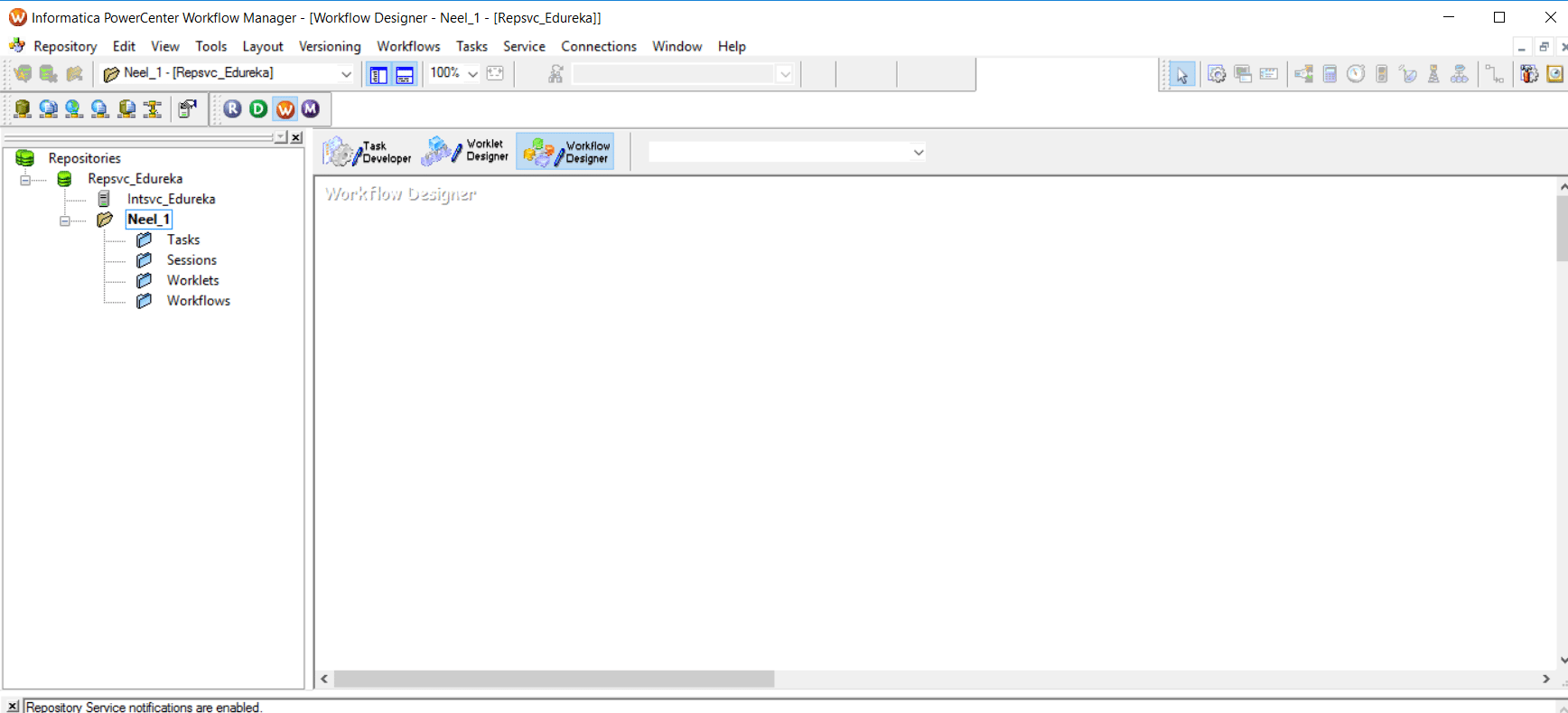Switch to Worklet Designer tool

pyautogui.click(x=466, y=151)
